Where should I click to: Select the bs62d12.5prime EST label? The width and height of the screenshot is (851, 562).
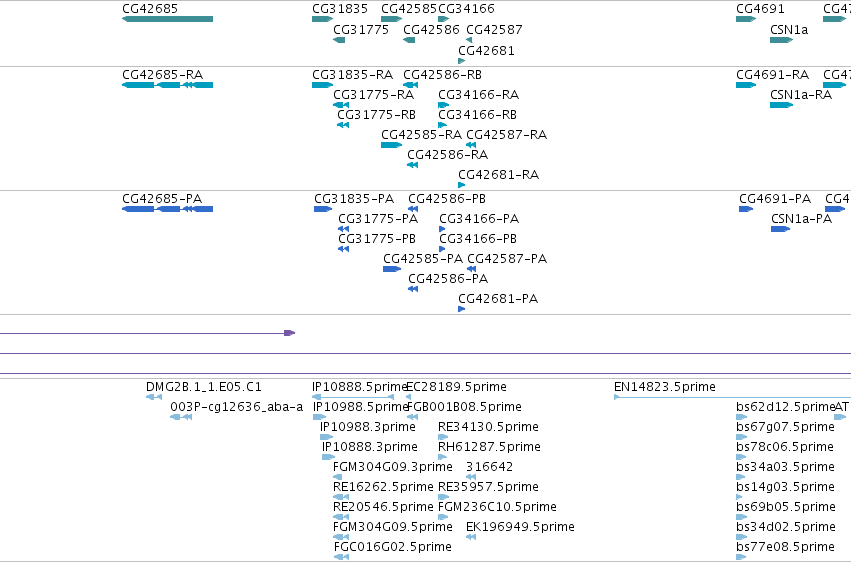785,407
